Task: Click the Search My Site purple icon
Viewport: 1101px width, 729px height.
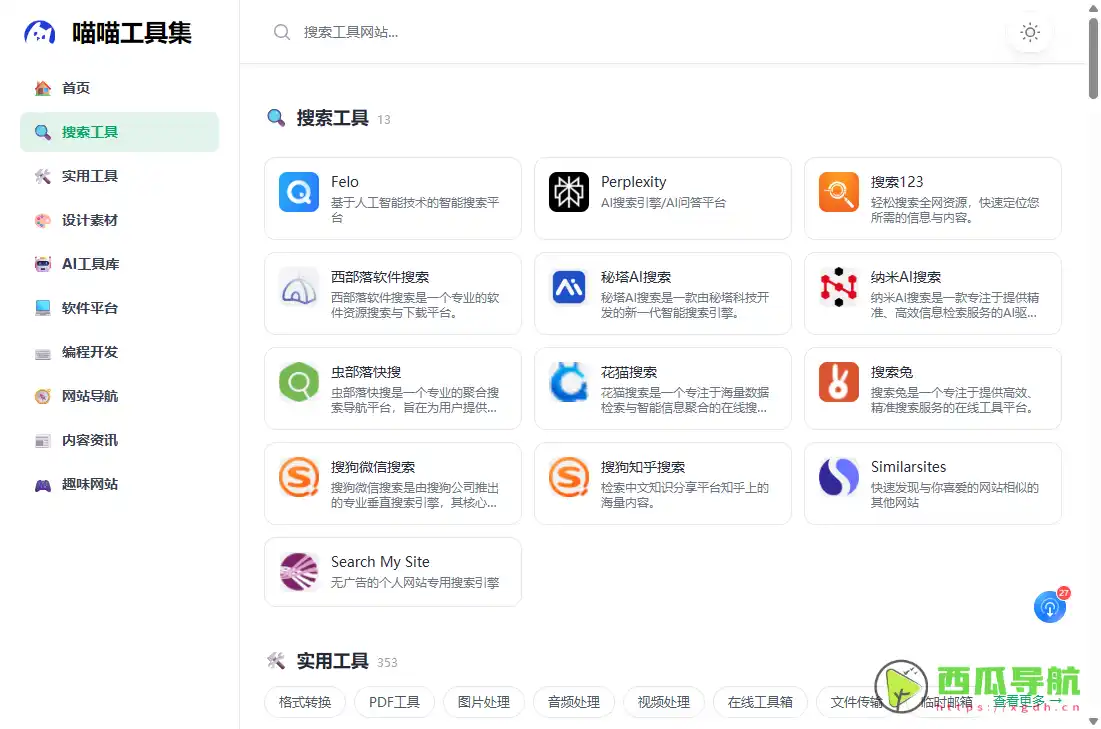Action: (x=299, y=572)
